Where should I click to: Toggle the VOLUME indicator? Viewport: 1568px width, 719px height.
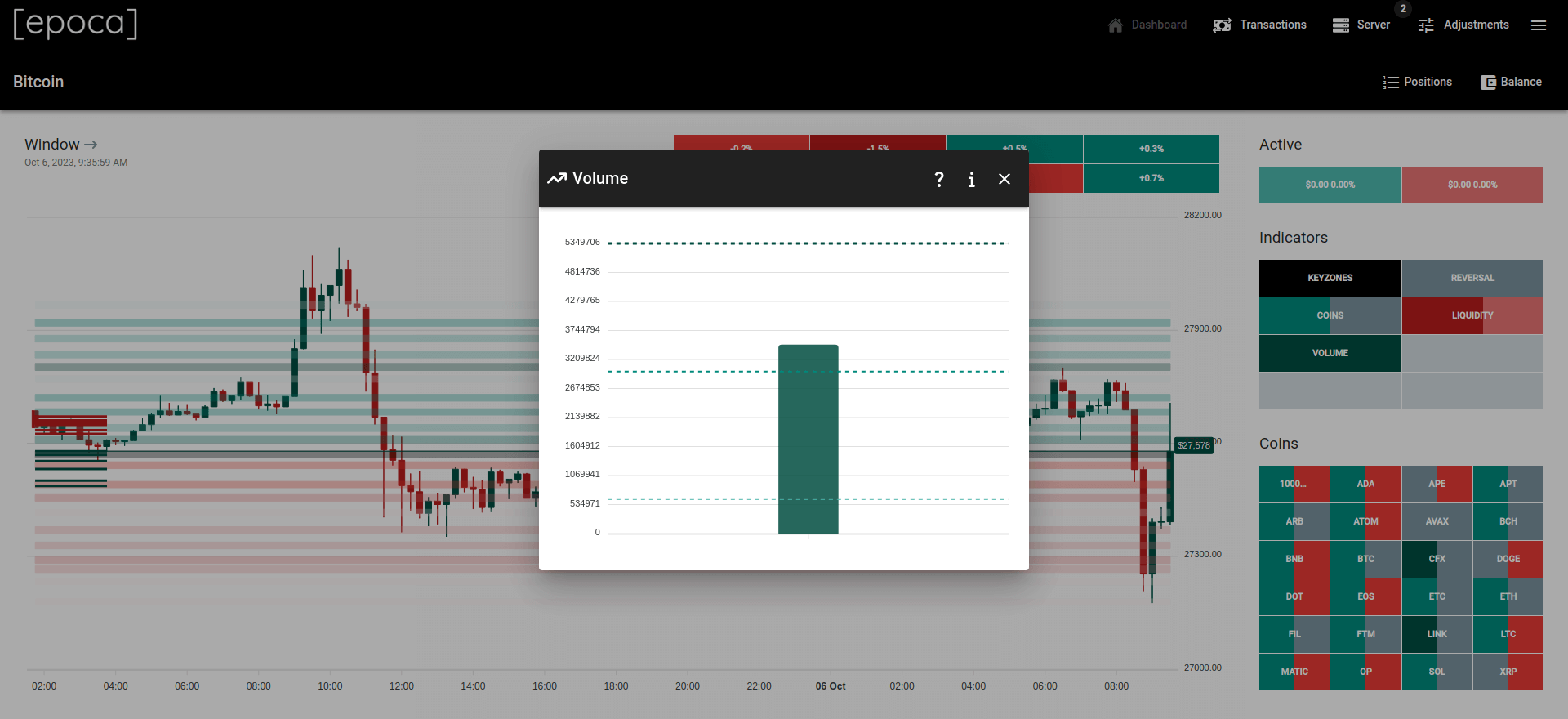pos(1330,354)
